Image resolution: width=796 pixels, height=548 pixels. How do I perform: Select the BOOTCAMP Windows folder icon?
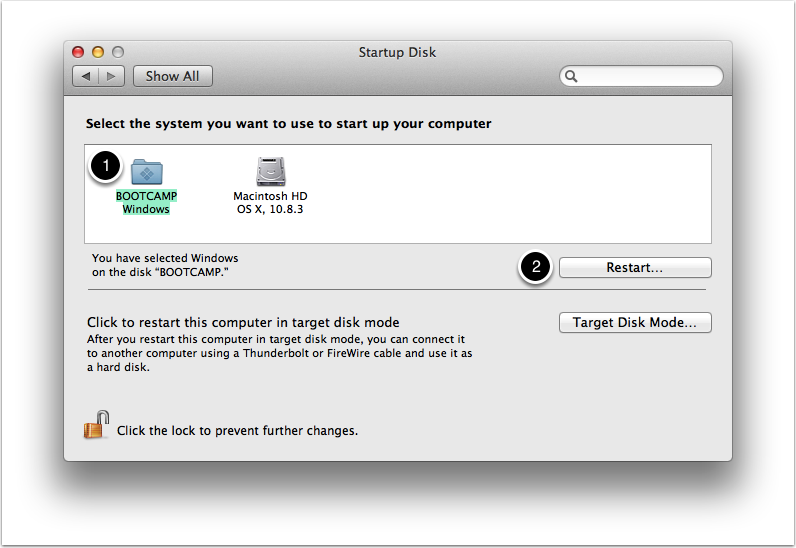(147, 171)
